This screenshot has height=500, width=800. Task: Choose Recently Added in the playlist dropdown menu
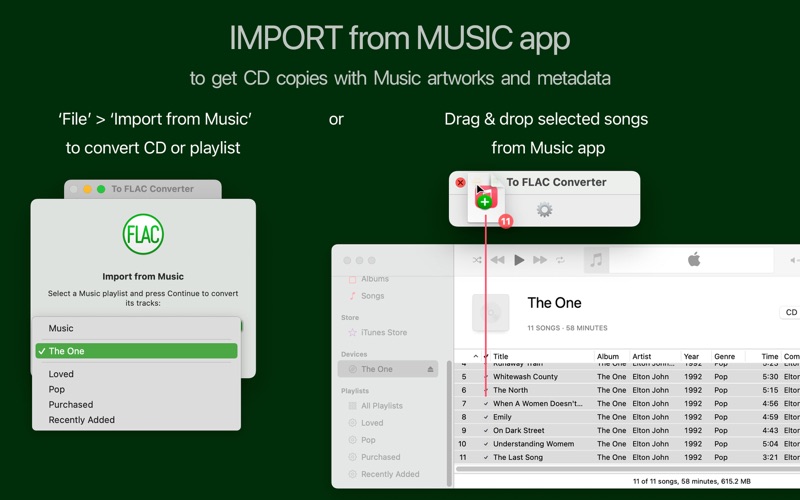pos(136,420)
